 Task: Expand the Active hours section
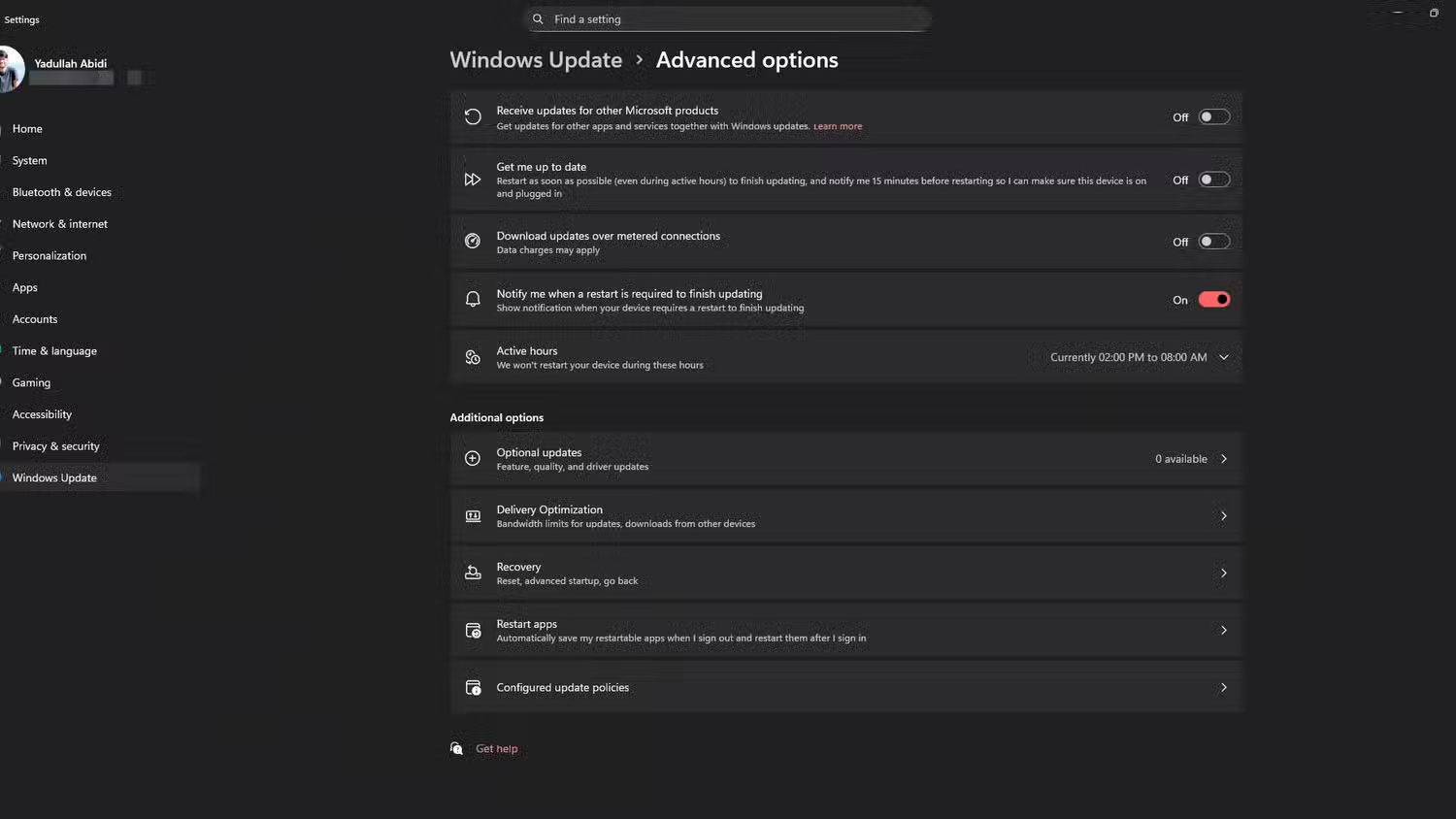(x=1224, y=356)
